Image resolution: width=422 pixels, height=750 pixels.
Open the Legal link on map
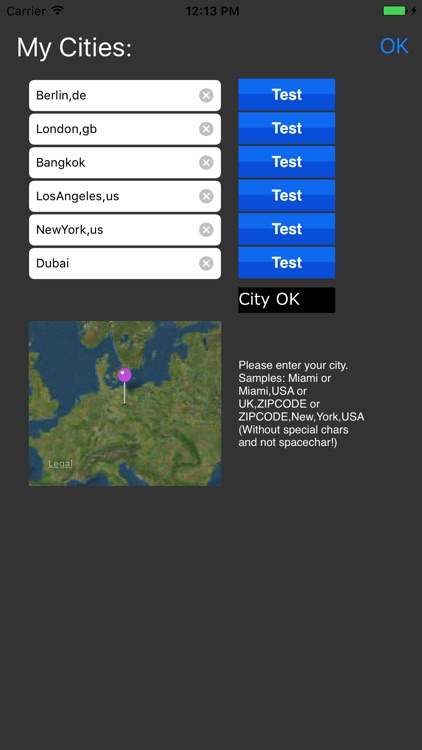coord(60,463)
